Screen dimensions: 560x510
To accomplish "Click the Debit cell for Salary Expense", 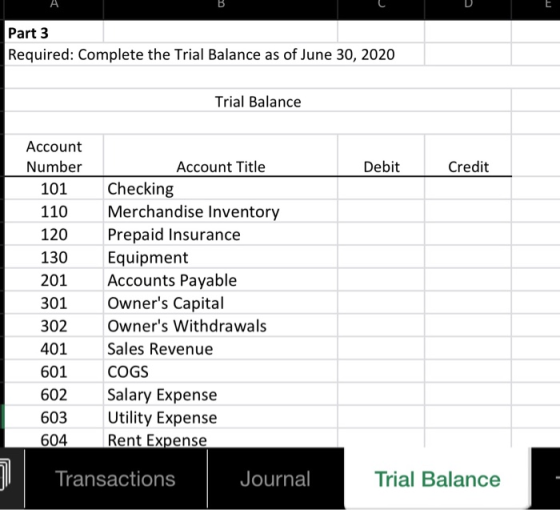I will [x=381, y=394].
